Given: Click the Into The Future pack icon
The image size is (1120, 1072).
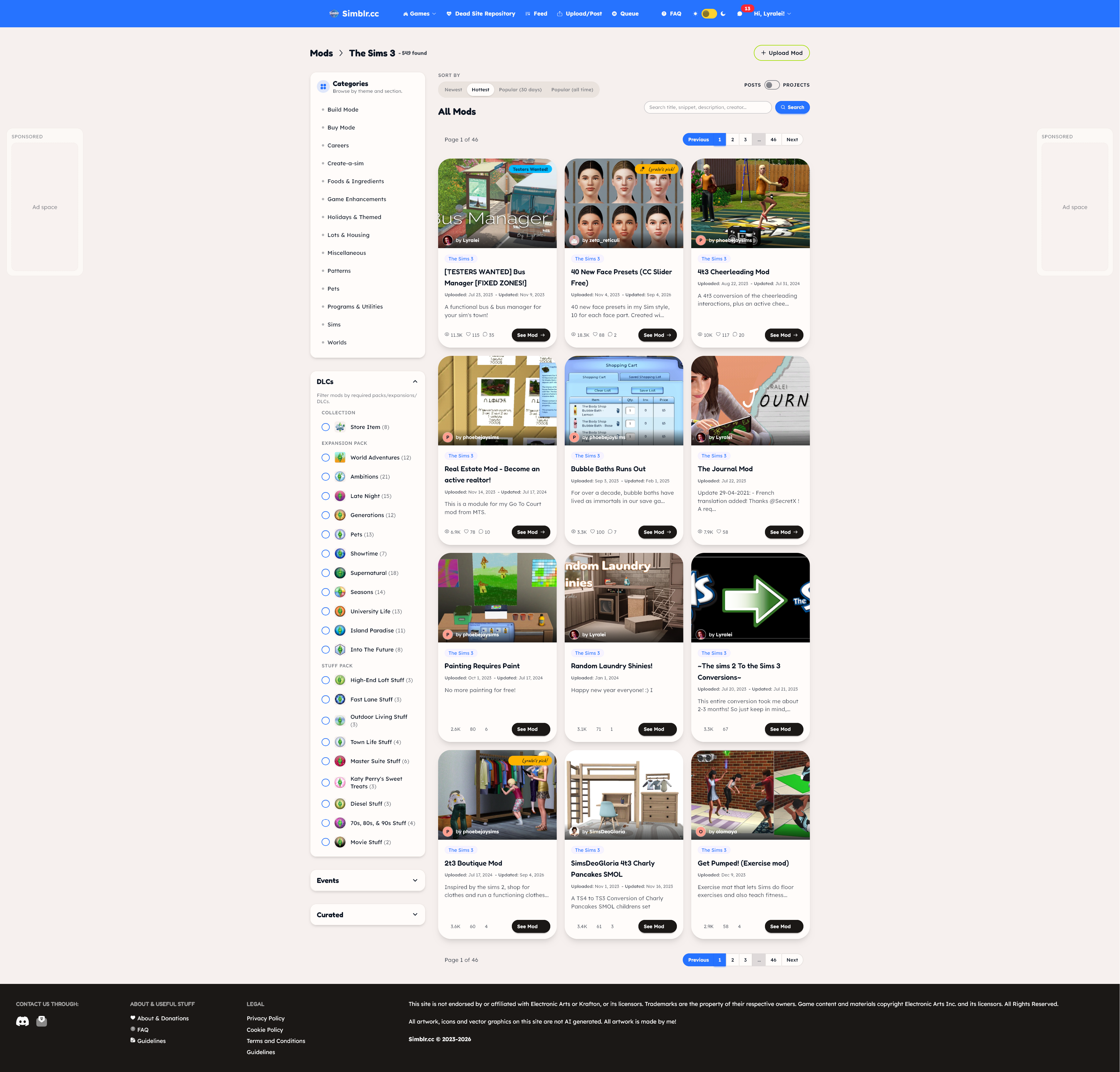Looking at the screenshot, I should coord(340,650).
